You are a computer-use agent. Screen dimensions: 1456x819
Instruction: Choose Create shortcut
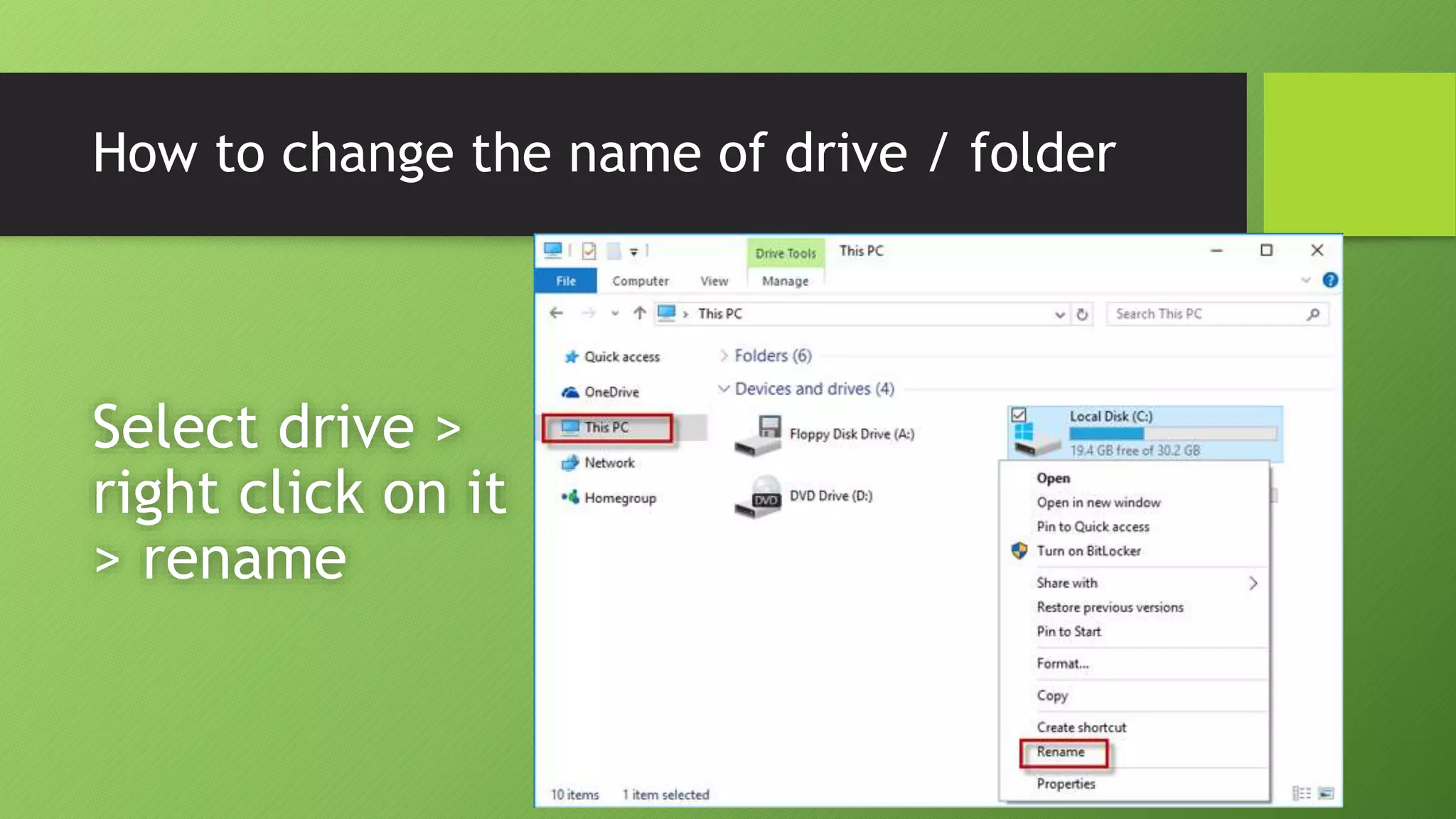1134,727
